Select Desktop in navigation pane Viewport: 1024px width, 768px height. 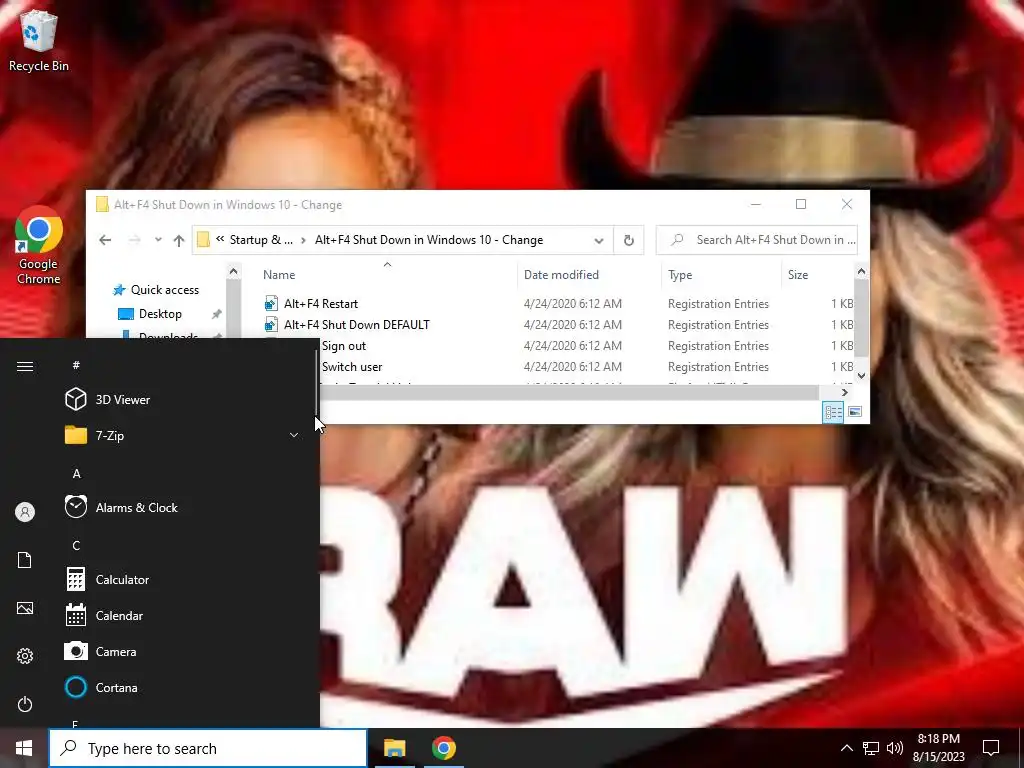160,314
